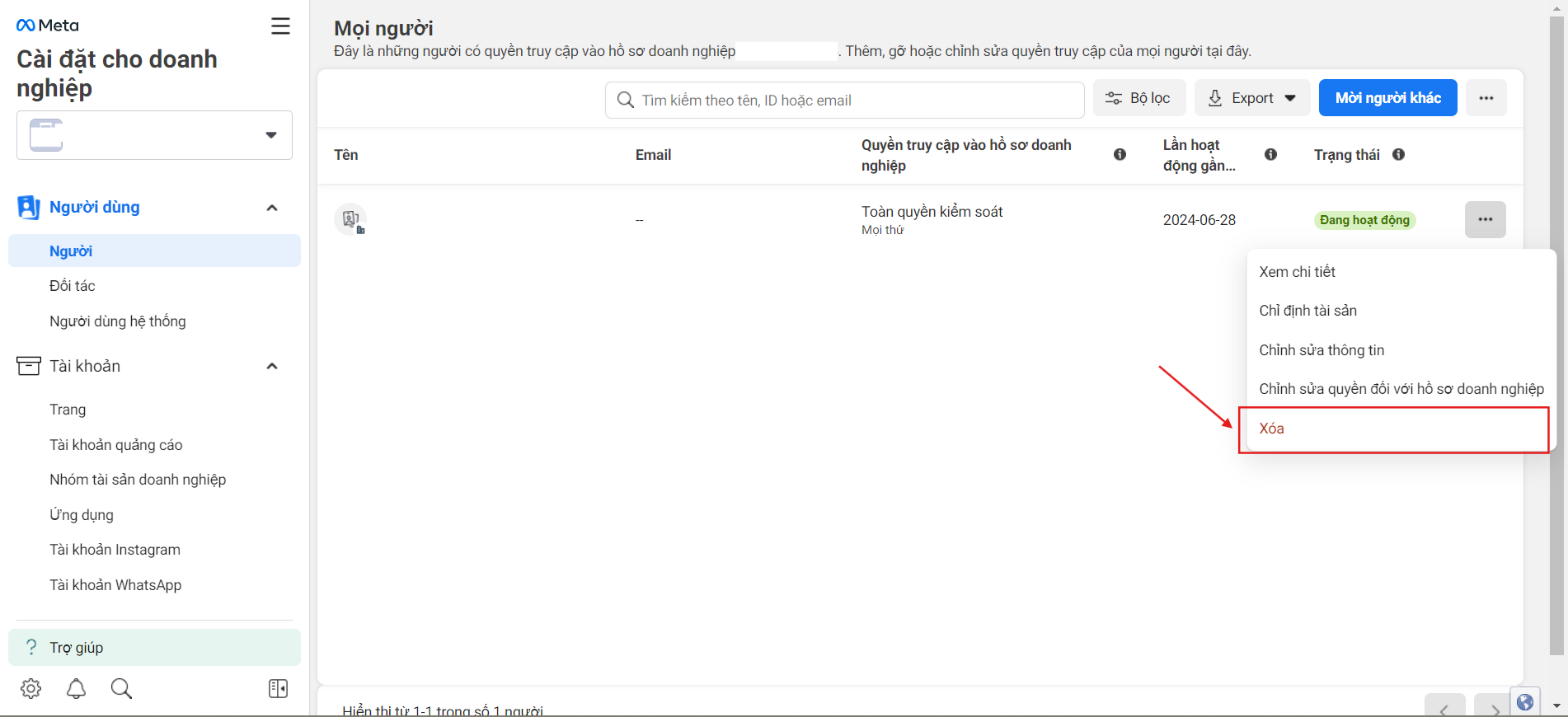Collapse the Tài khoản section
This screenshot has width=1568, height=717.
272,366
